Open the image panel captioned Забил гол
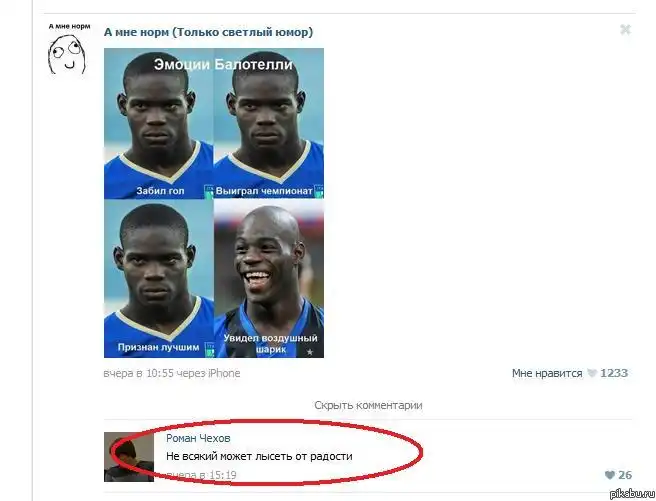The image size is (656, 501). 159,123
